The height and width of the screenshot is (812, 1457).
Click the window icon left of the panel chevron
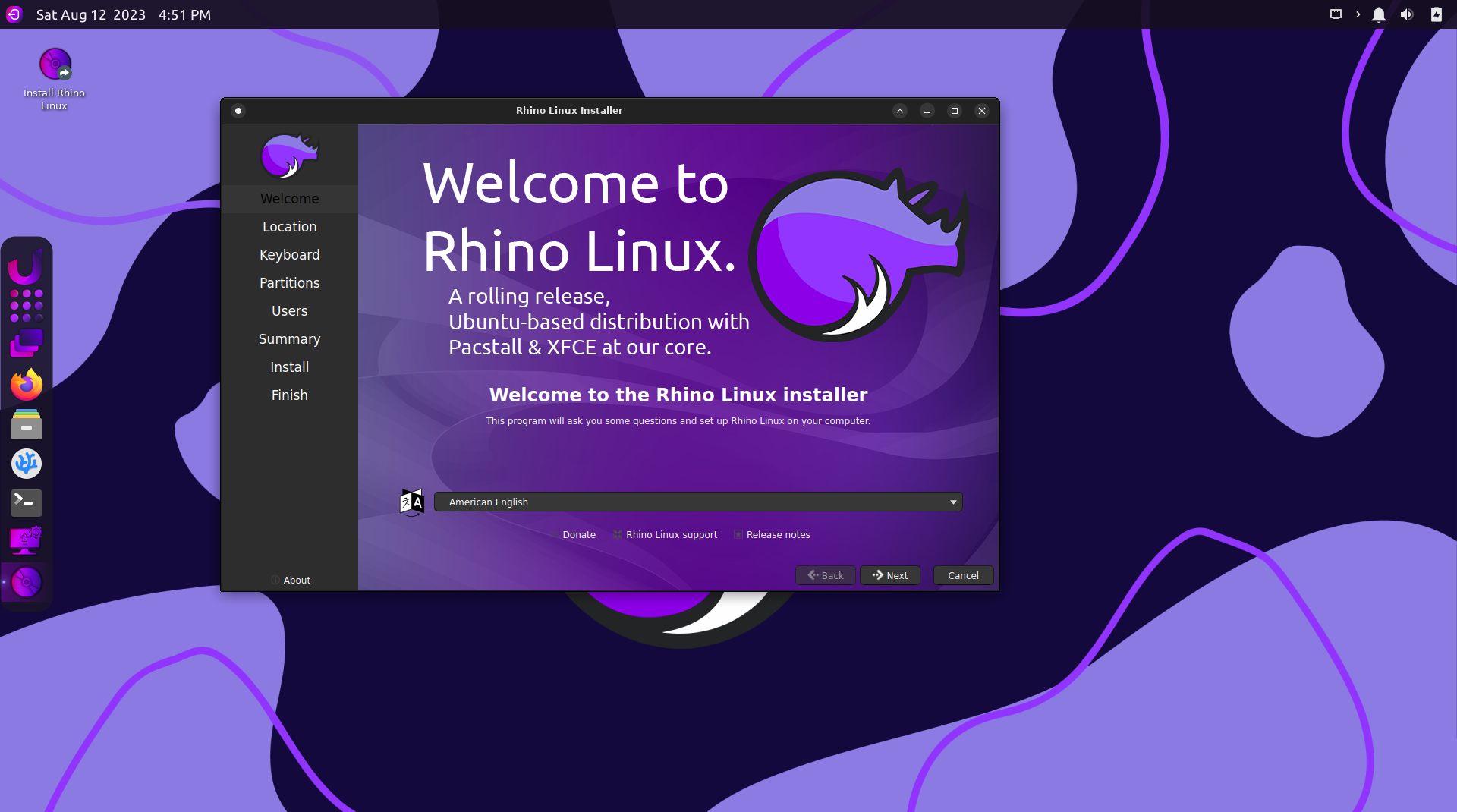click(1336, 14)
